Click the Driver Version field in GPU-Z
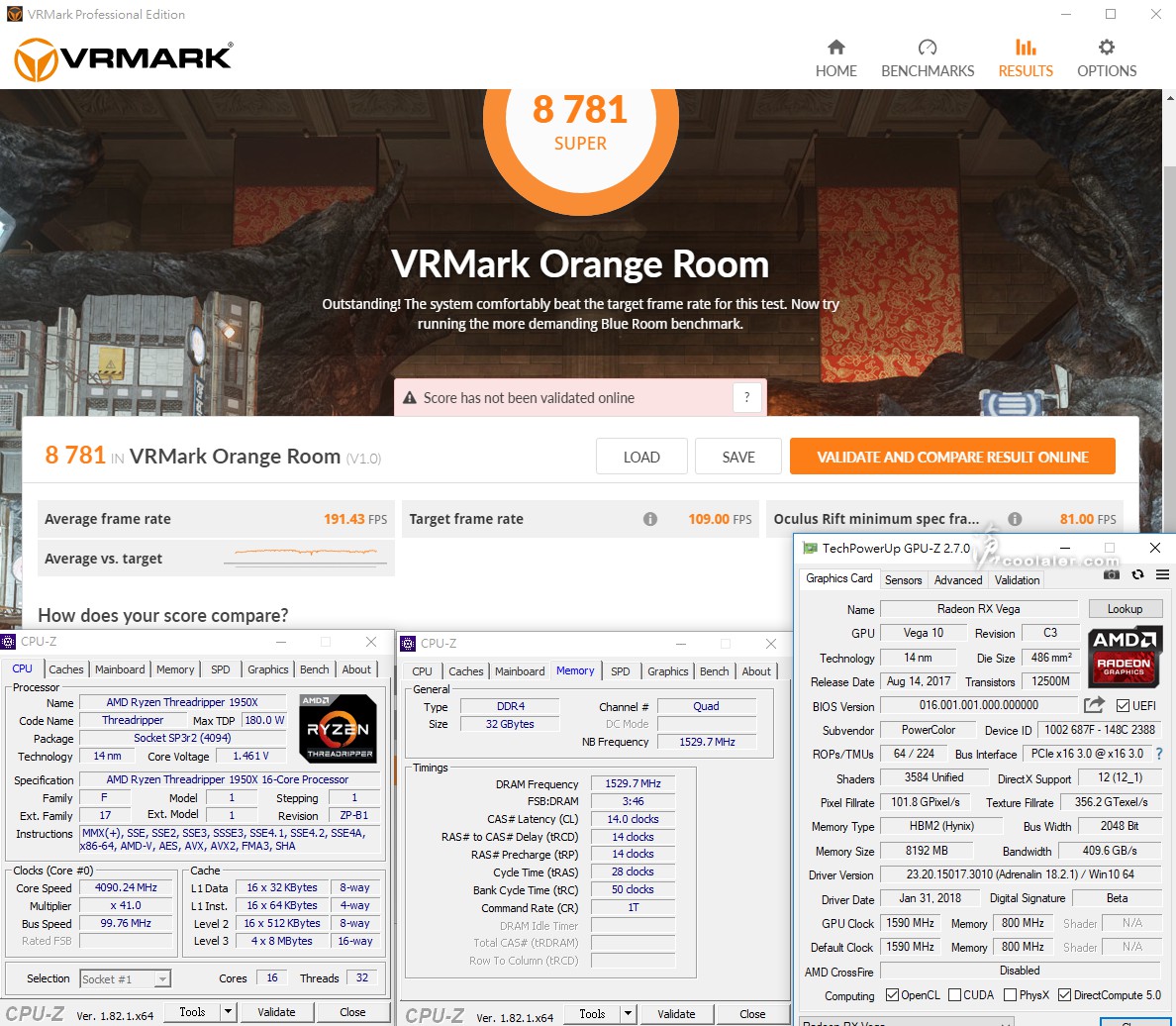Screen dimensions: 1176x1026 pos(1020,874)
